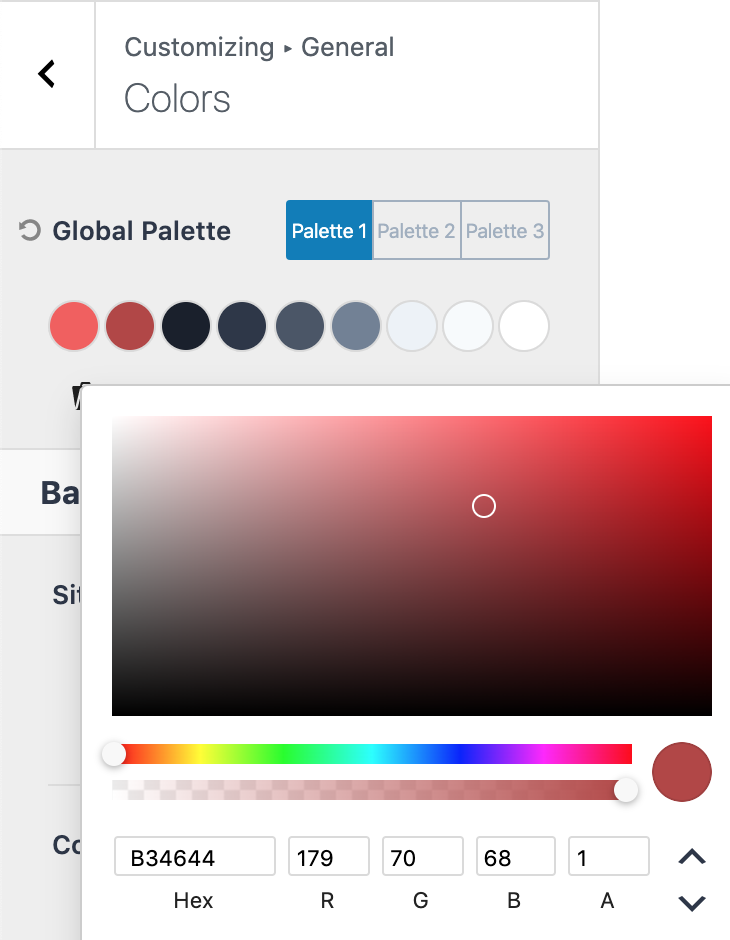730x940 pixels.
Task: Select the second dark red palette swatch
Action: point(130,327)
